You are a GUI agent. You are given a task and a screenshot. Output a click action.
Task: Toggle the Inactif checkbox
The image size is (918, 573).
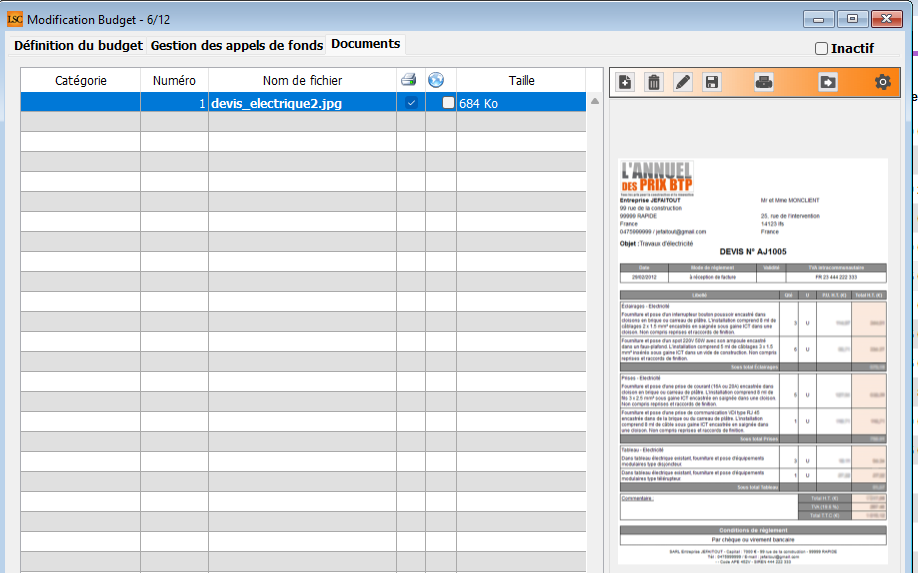coord(821,48)
